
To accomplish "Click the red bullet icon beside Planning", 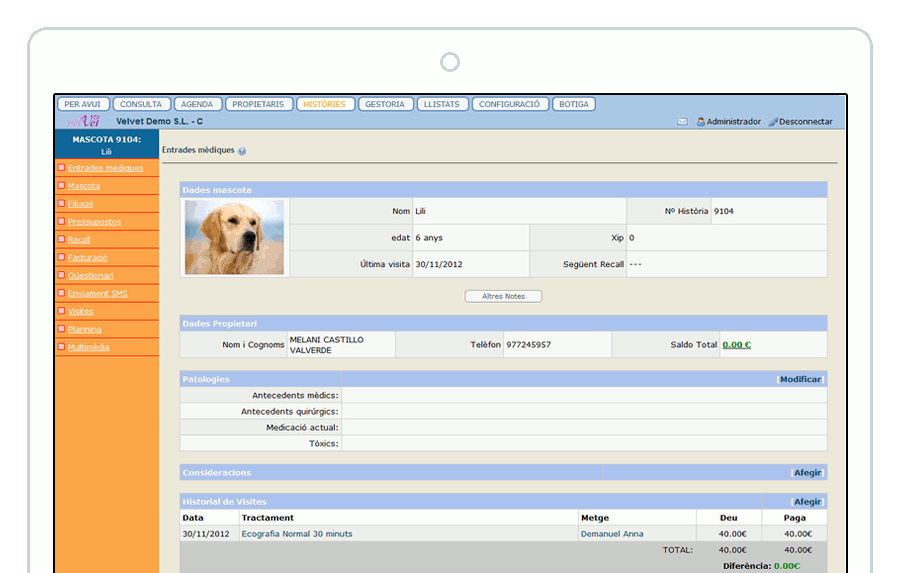I will tap(61, 329).
